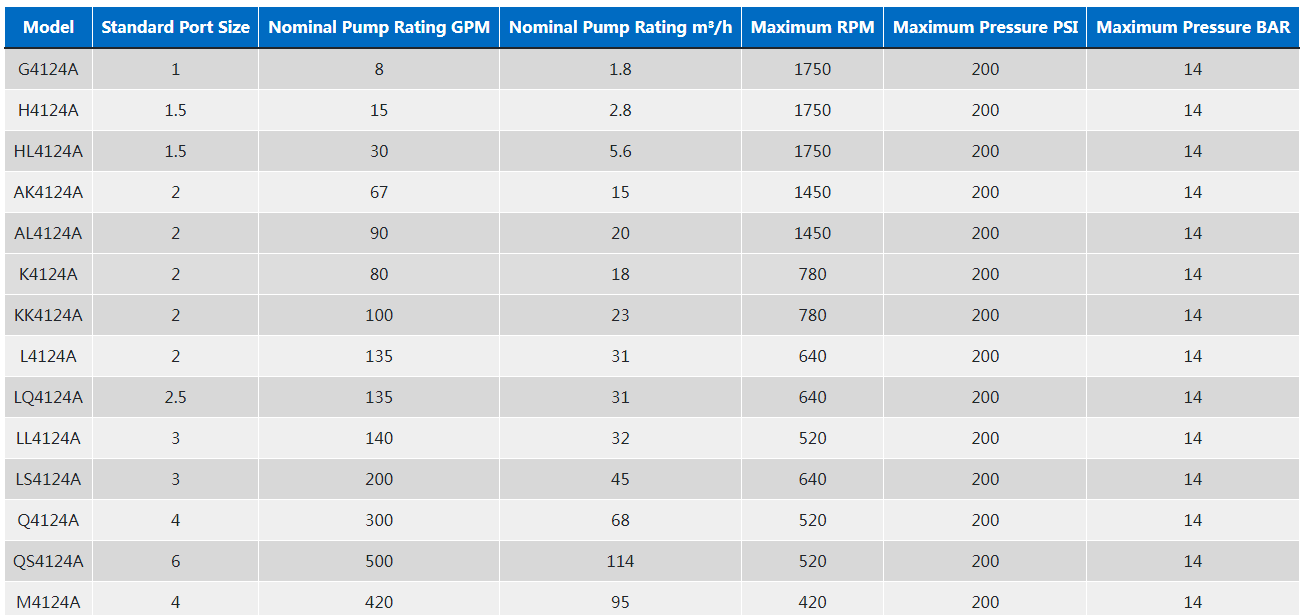Click the QS4124A model cell

click(48, 561)
